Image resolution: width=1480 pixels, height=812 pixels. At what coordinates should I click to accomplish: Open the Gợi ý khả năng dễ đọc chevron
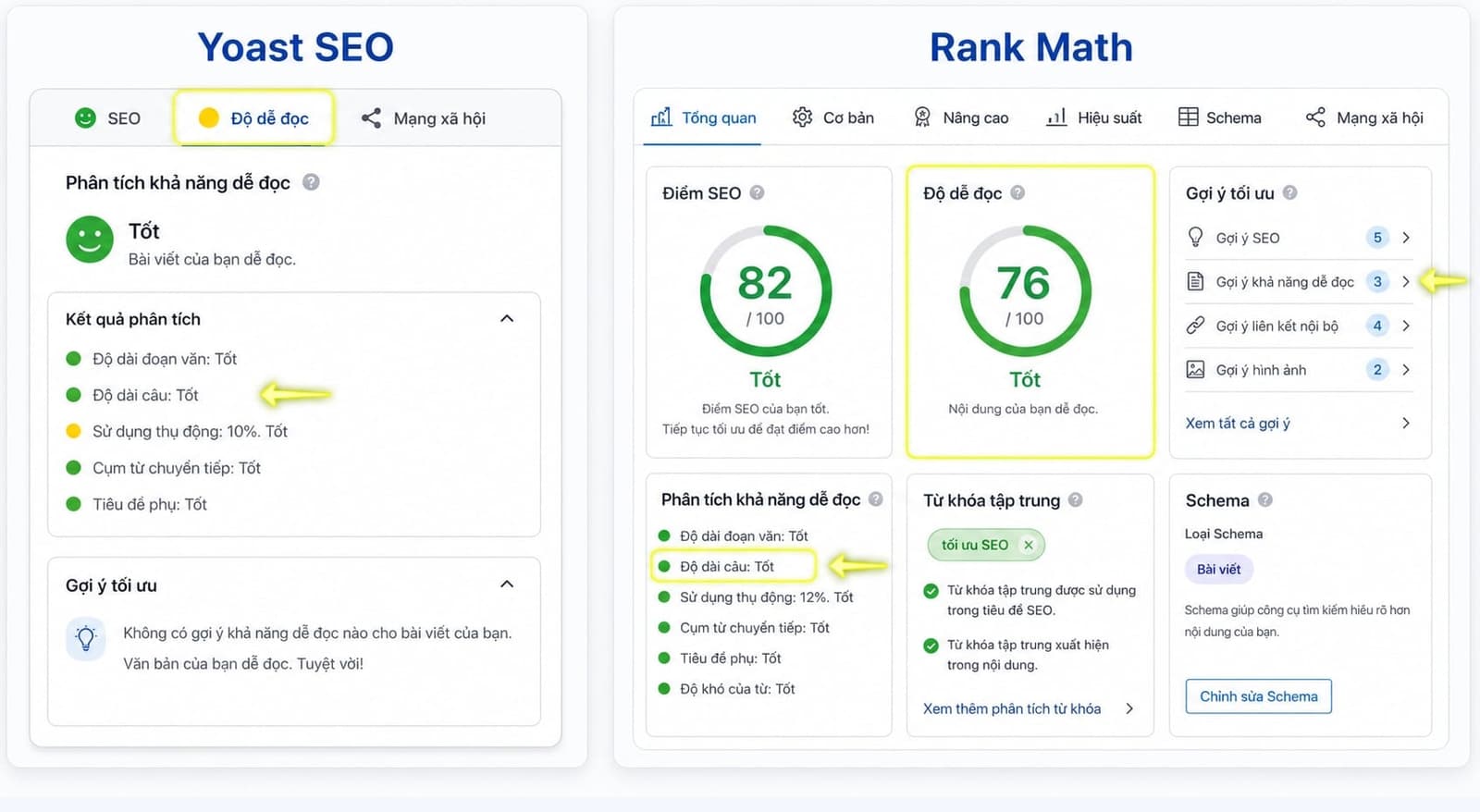point(1406,282)
